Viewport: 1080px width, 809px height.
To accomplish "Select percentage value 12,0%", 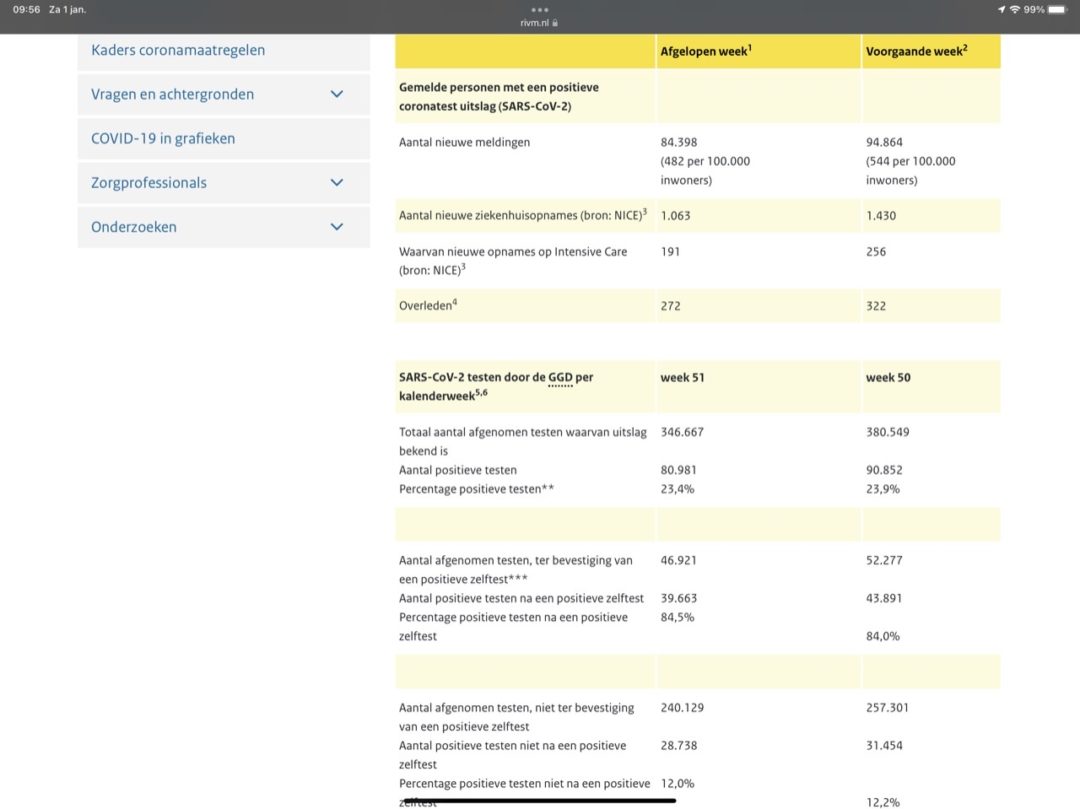I will click(x=677, y=784).
